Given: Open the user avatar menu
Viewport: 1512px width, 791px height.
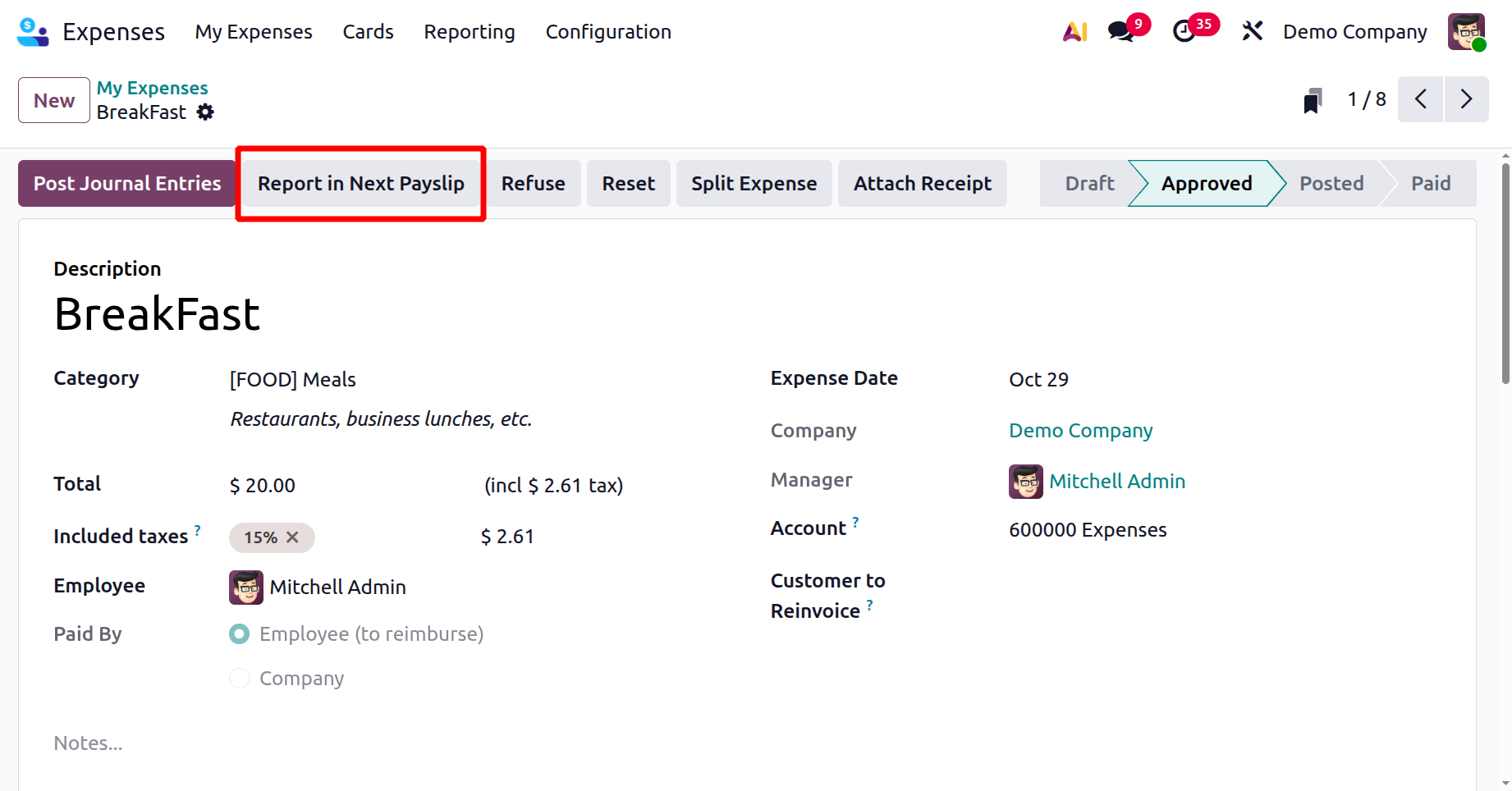Looking at the screenshot, I should click(1466, 32).
